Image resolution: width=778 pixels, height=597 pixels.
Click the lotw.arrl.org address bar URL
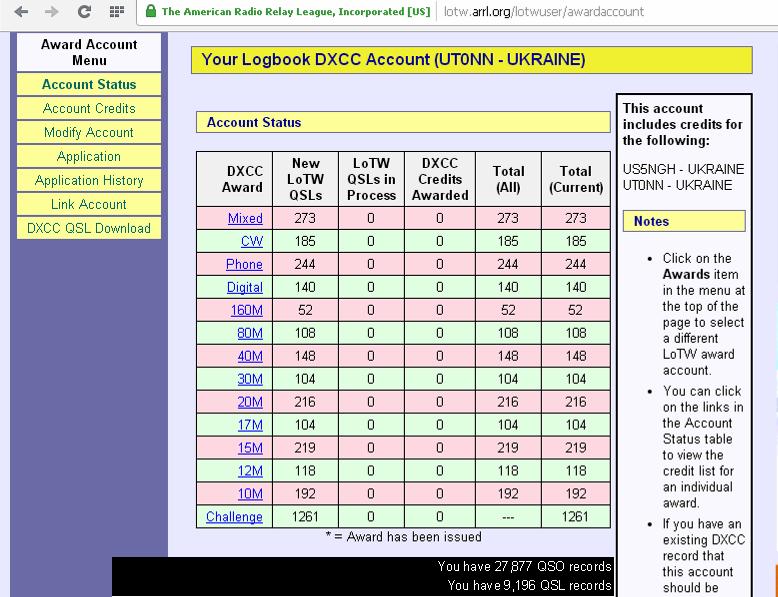[543, 11]
